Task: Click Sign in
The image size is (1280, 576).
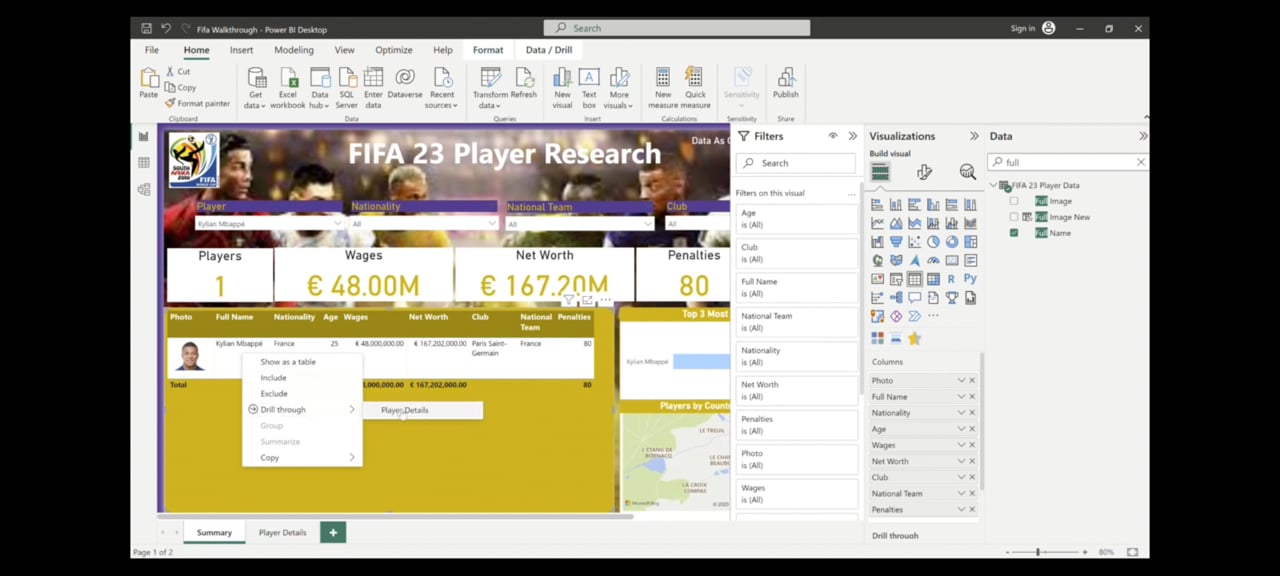Action: [1023, 29]
